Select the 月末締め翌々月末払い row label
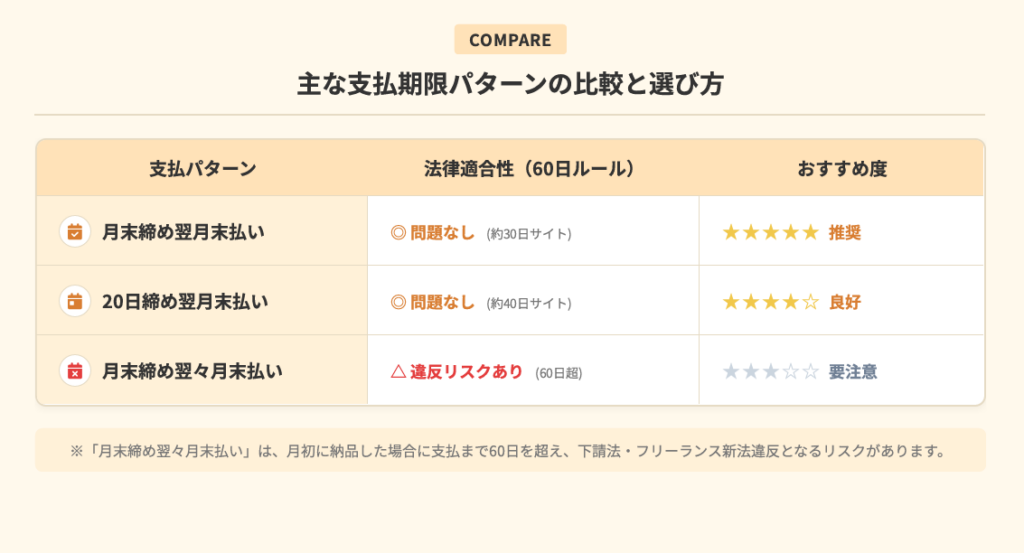 (x=192, y=372)
